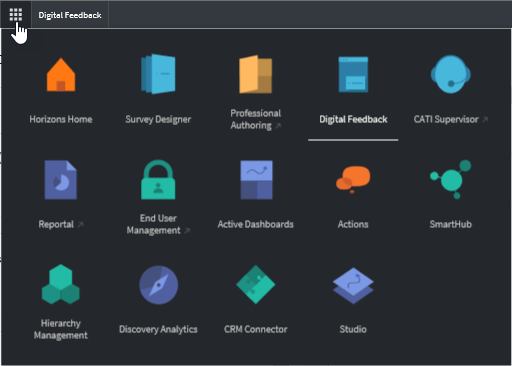This screenshot has width=512, height=366.
Task: Open the SmartHub network icon
Action: pyautogui.click(x=451, y=179)
